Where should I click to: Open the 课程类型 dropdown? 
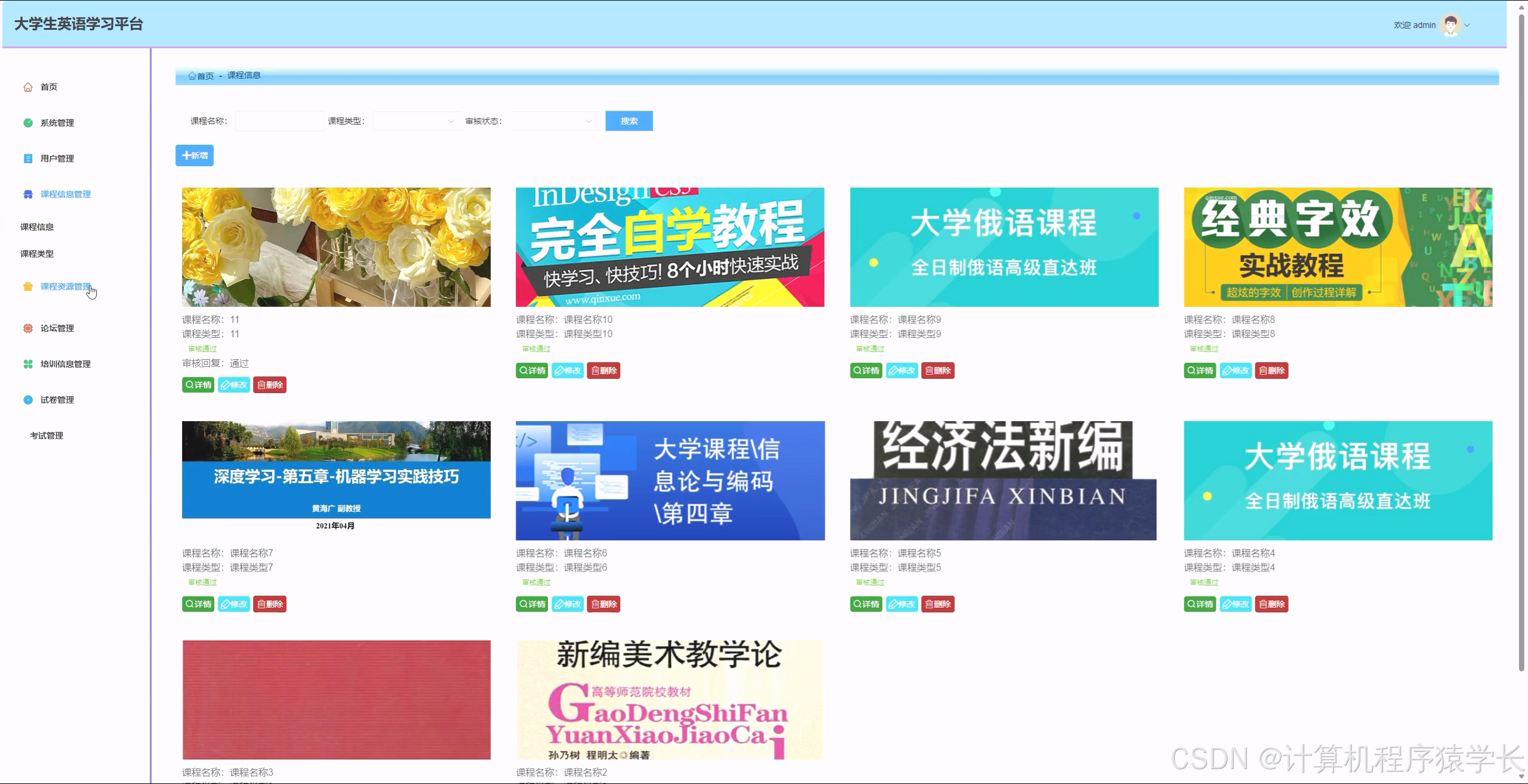[415, 121]
